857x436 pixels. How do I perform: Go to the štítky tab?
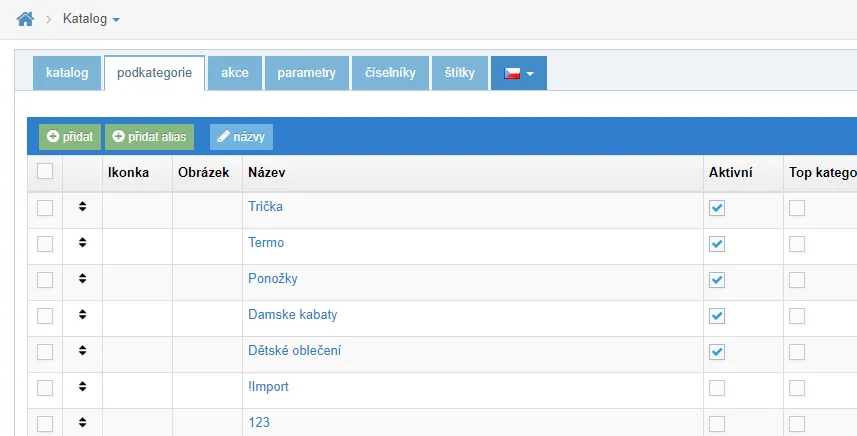[460, 73]
